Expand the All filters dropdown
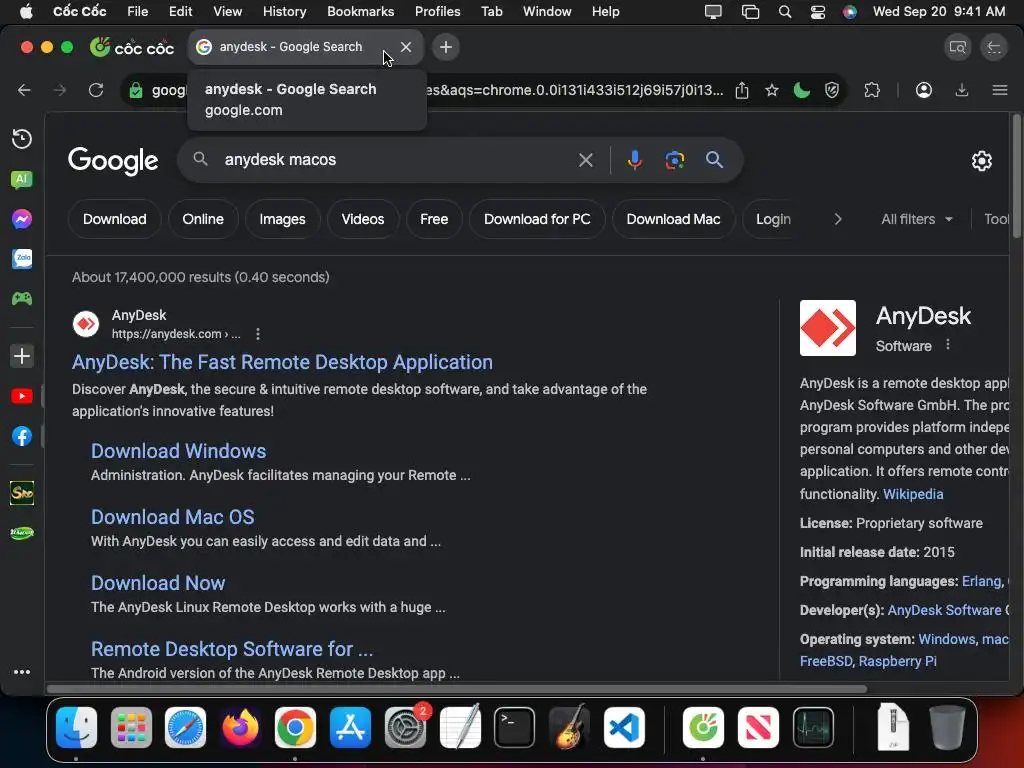Viewport: 1024px width, 768px height. coord(917,219)
